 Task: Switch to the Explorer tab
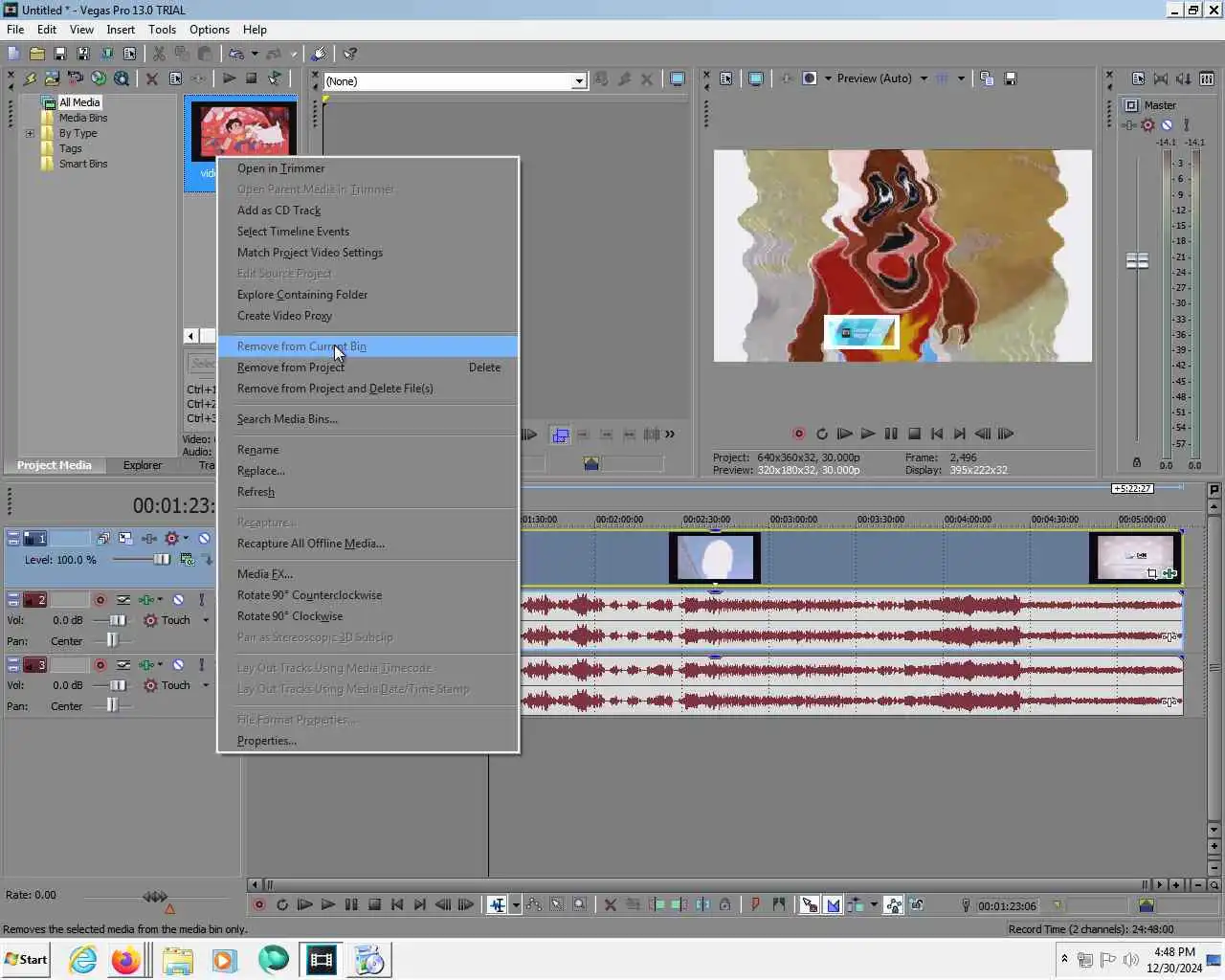click(143, 465)
